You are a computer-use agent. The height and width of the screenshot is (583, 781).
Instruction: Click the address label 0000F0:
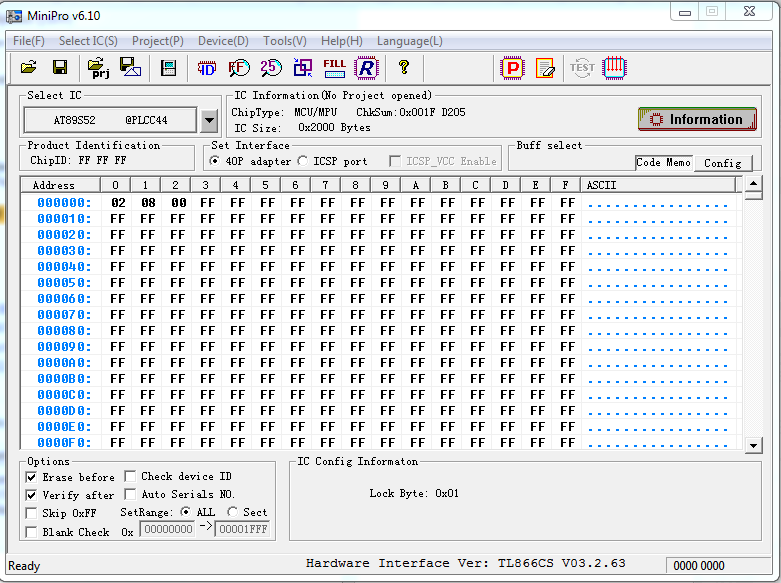click(x=64, y=443)
